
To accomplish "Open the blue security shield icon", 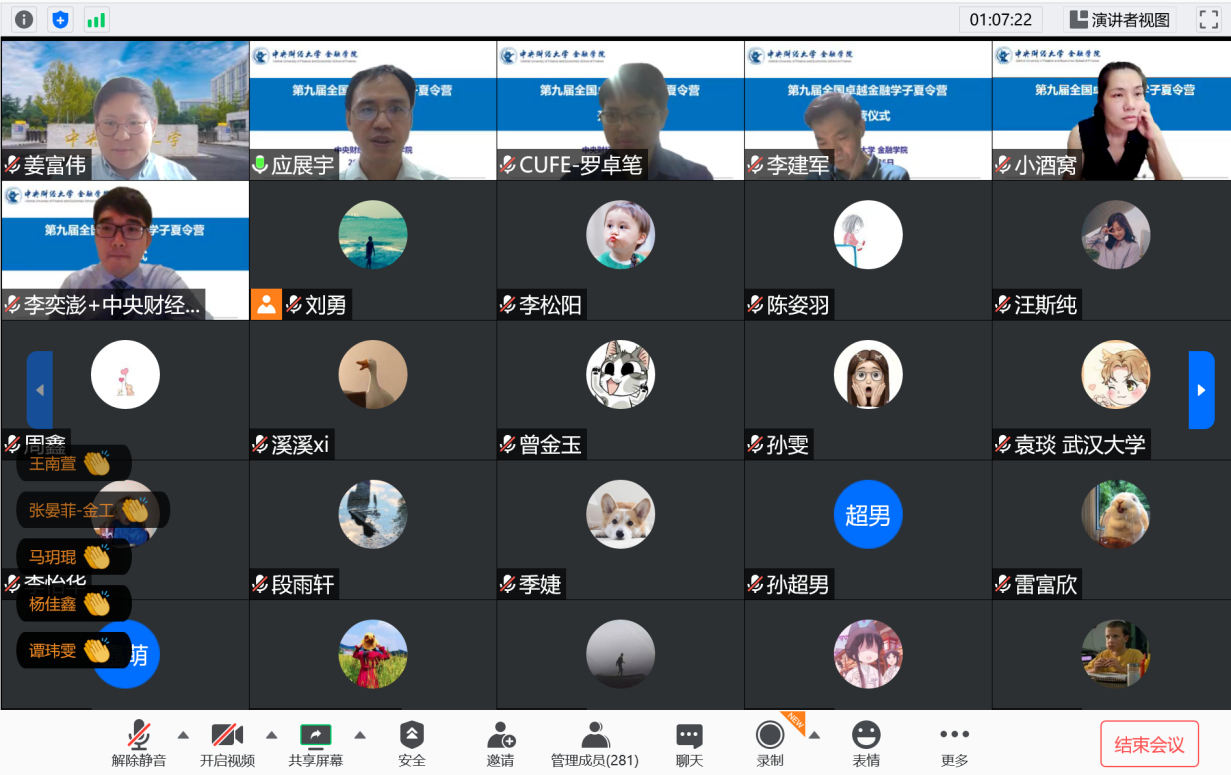I will point(60,19).
